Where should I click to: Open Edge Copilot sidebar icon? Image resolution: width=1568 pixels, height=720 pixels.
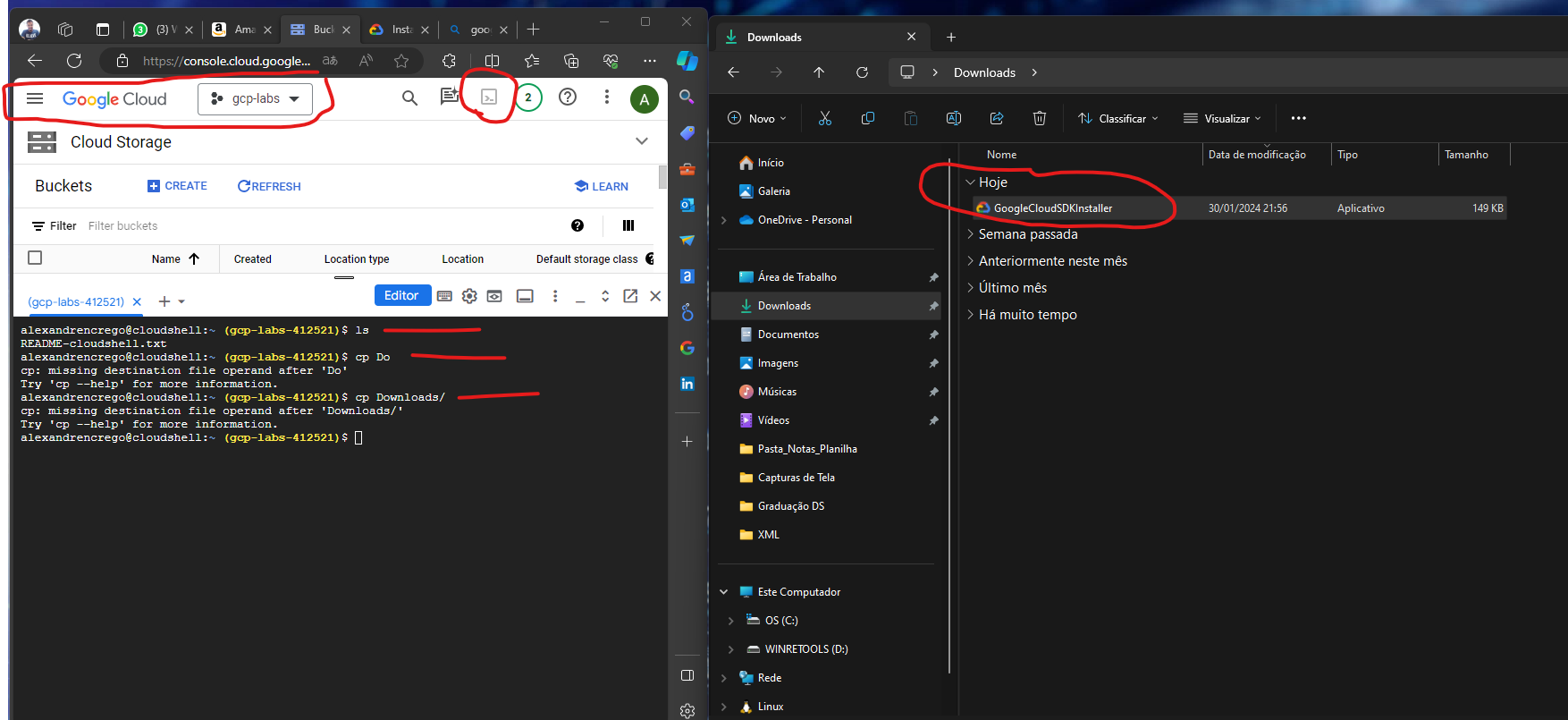coord(687,60)
